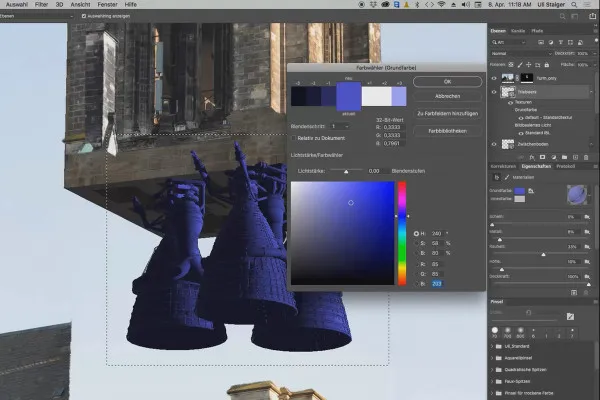The width and height of the screenshot is (600, 400).
Task: Click the 32-bit R value field
Action: point(394,127)
